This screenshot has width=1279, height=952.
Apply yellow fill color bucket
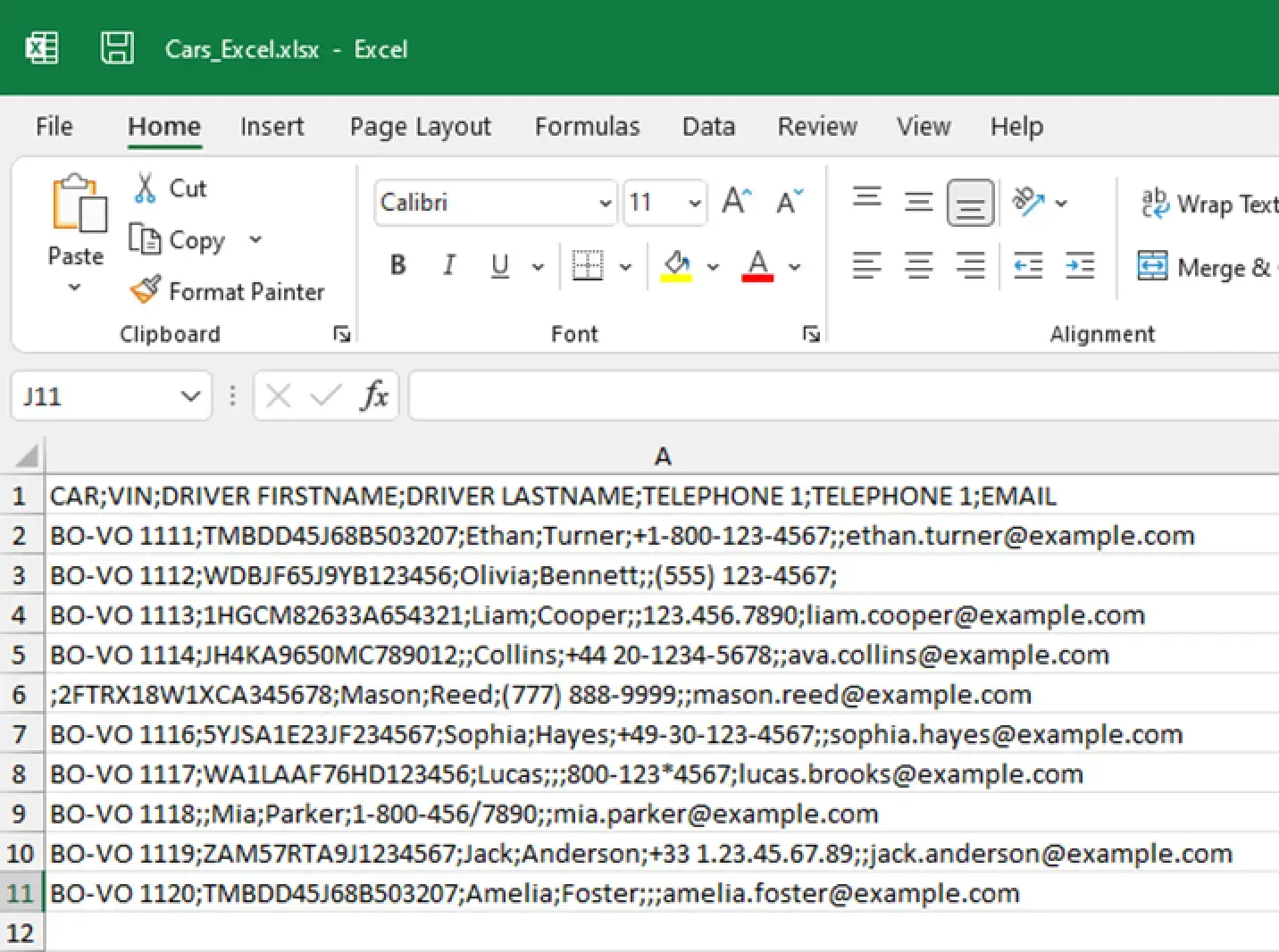point(677,265)
